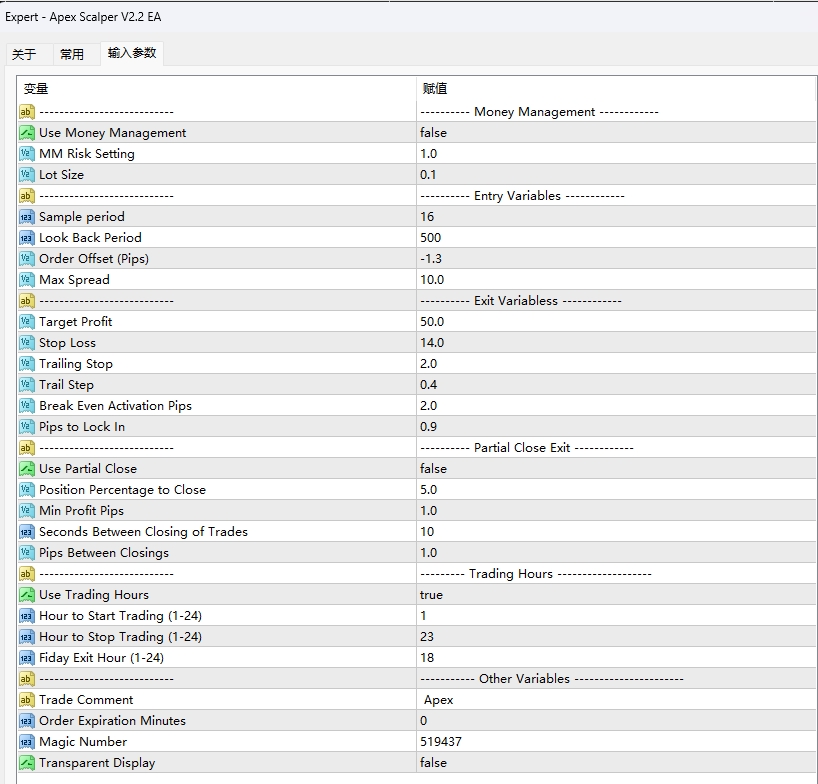
Task: Click the icon beside Use Money Management
Action: pos(27,133)
